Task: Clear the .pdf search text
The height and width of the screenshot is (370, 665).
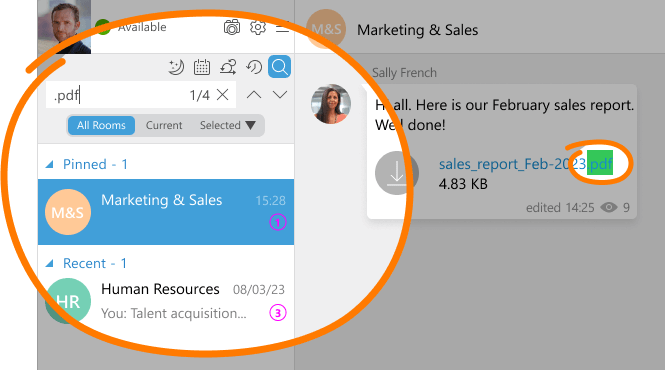Action: tap(223, 95)
